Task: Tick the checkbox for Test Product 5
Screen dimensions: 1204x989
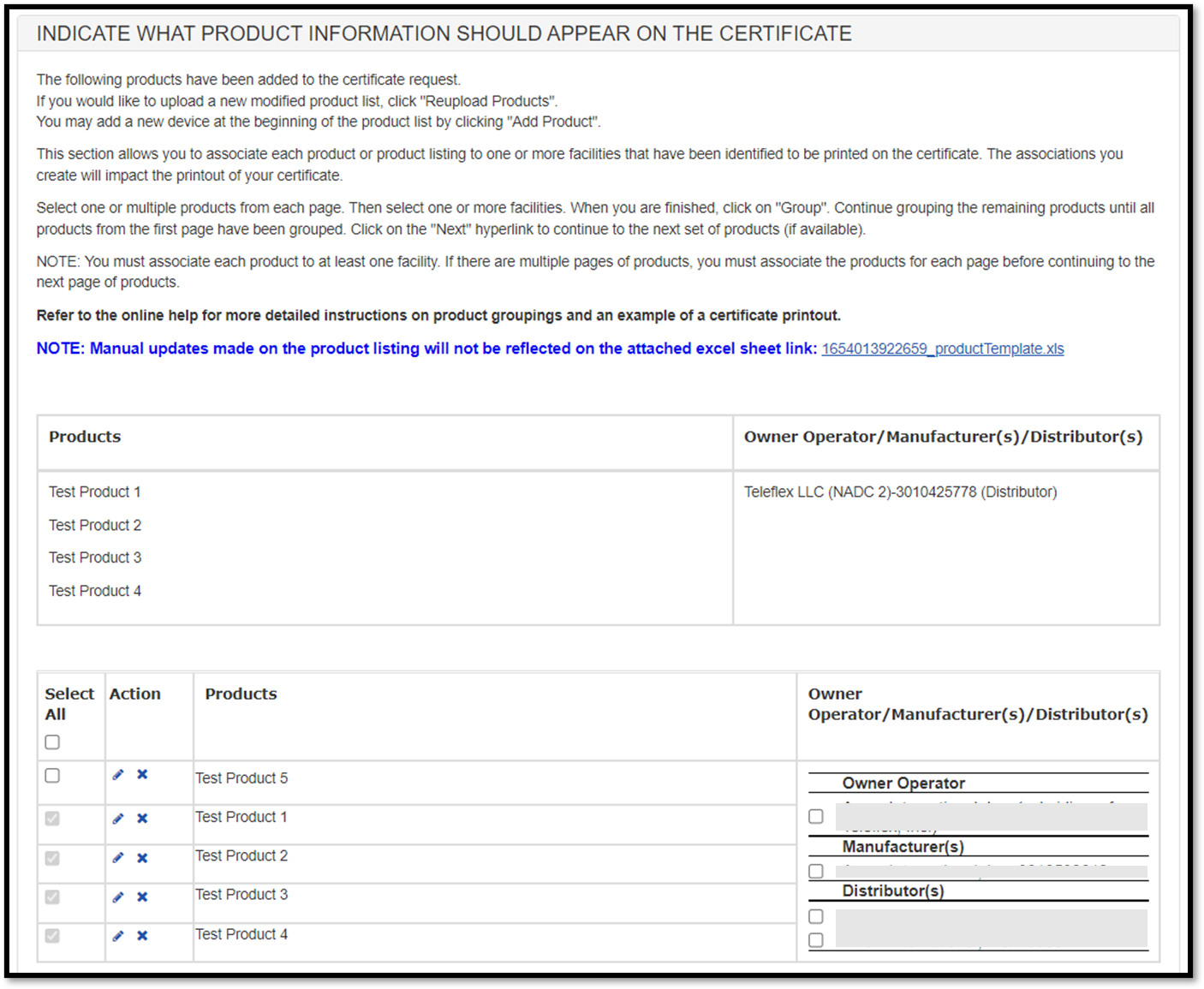Action: (x=52, y=776)
